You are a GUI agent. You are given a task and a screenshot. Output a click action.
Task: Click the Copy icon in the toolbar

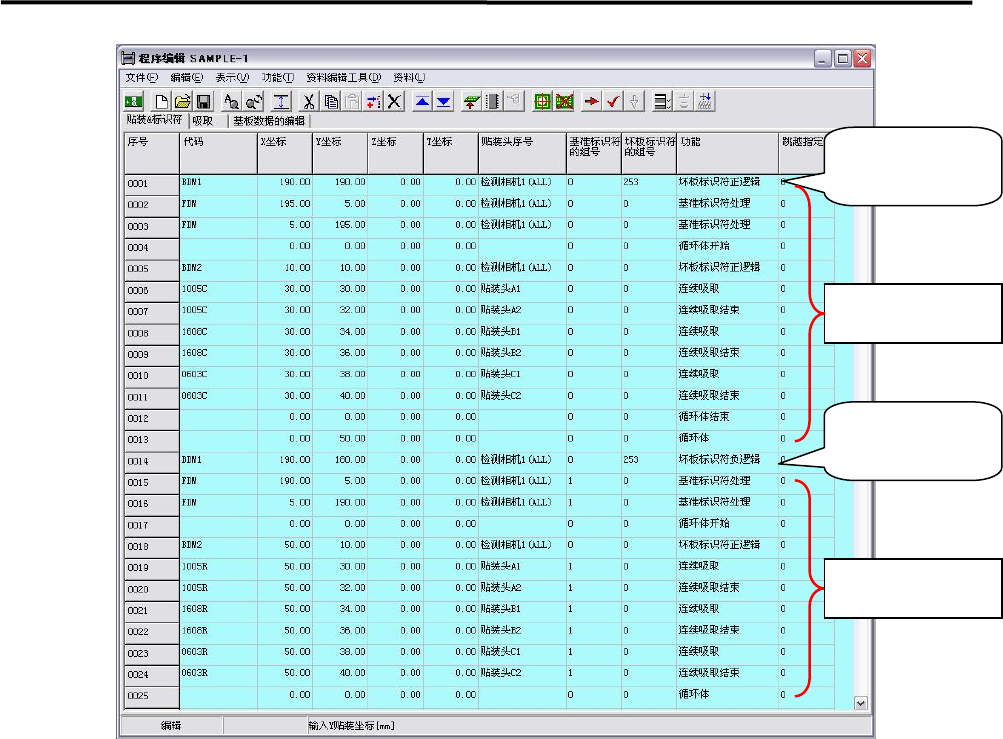tap(331, 101)
